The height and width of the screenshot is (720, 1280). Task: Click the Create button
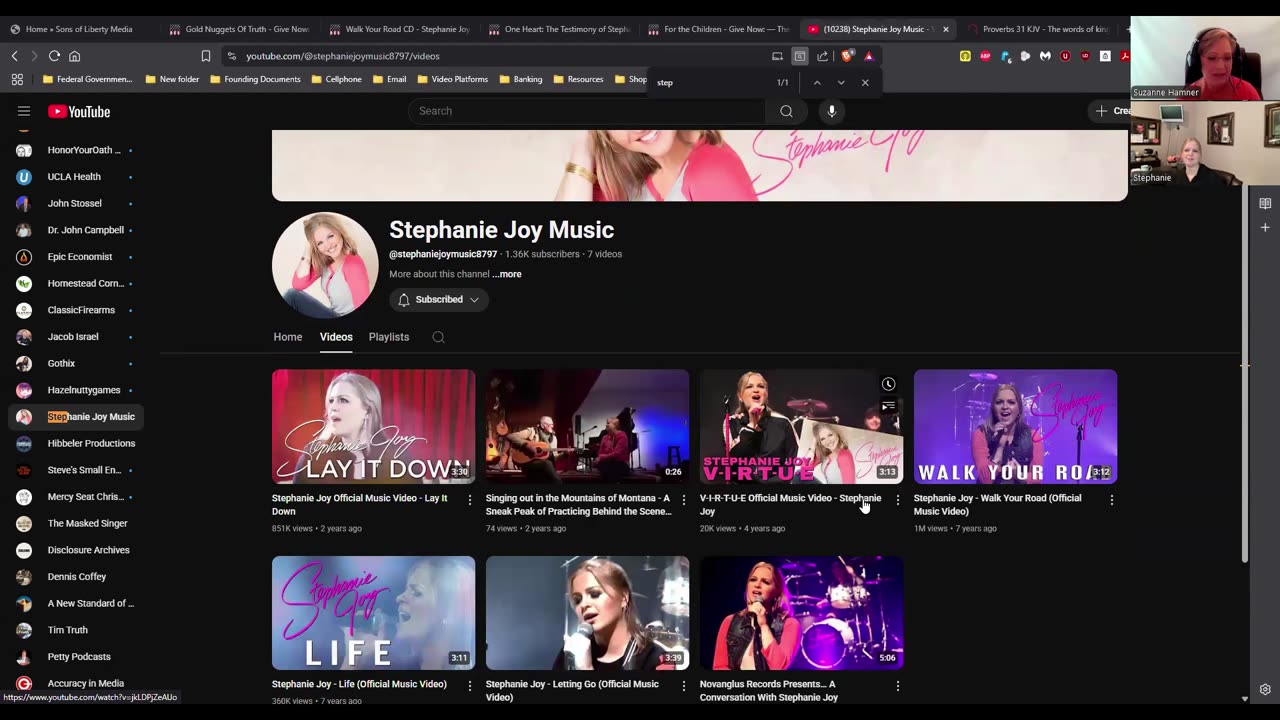(x=1110, y=111)
